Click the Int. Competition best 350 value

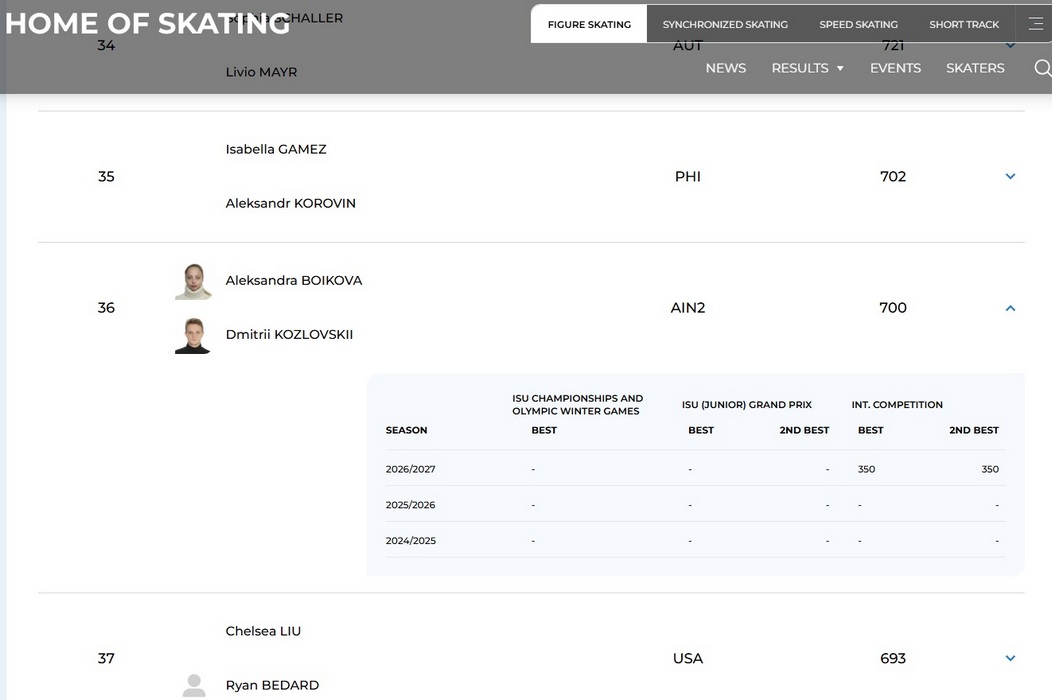[866, 469]
